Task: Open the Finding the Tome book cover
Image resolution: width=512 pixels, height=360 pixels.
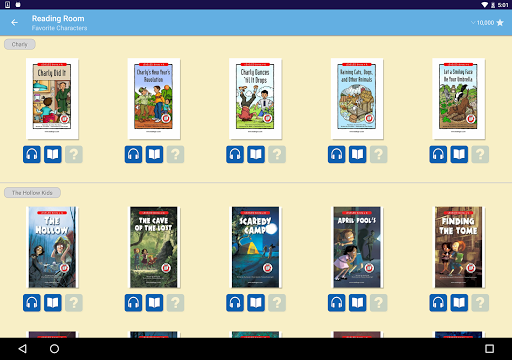Action: (459, 247)
